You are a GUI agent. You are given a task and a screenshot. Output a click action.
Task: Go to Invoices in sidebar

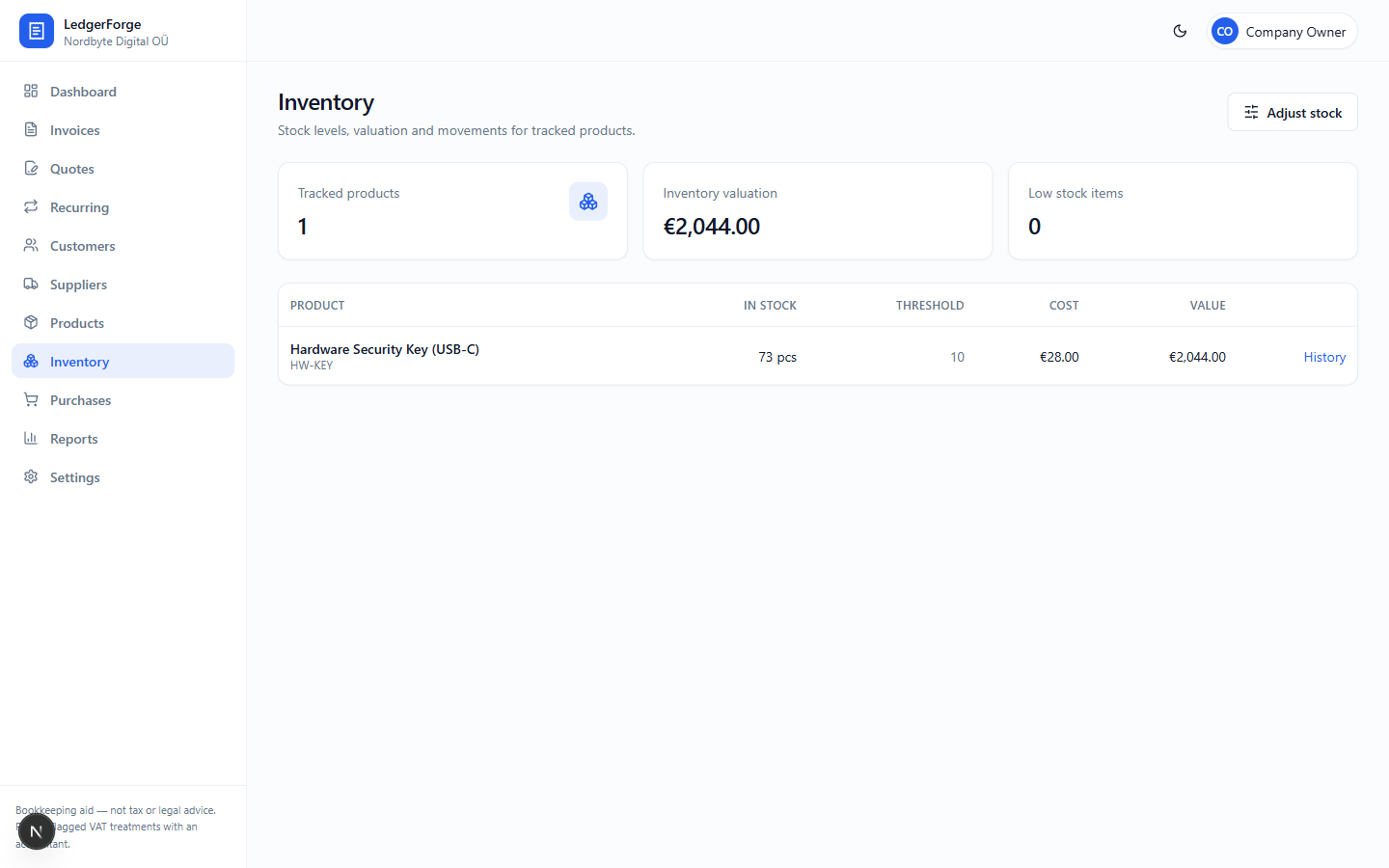pyautogui.click(x=123, y=129)
